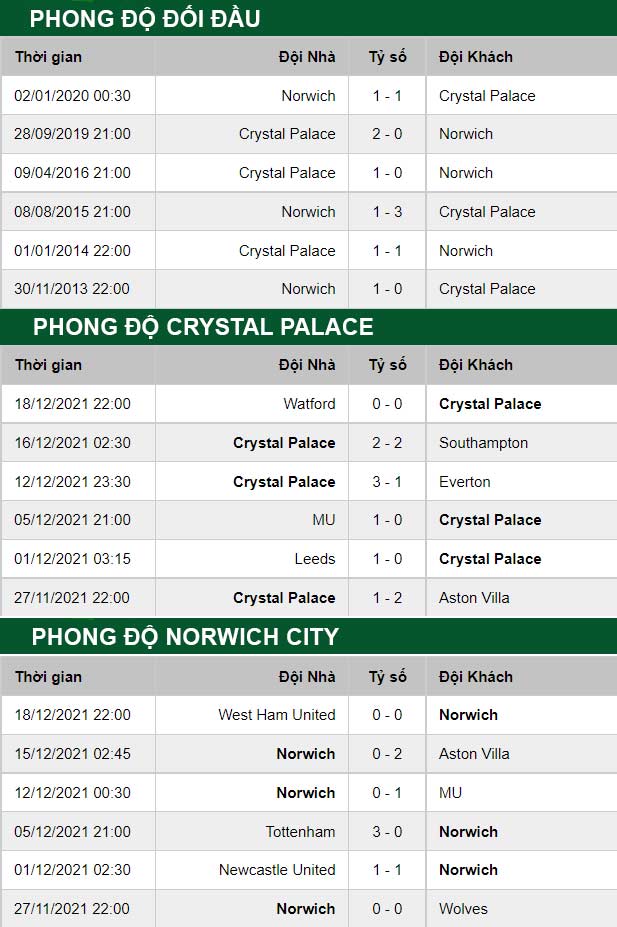Open the Watford team name
Viewport: 617px width, 927px height.
[309, 404]
